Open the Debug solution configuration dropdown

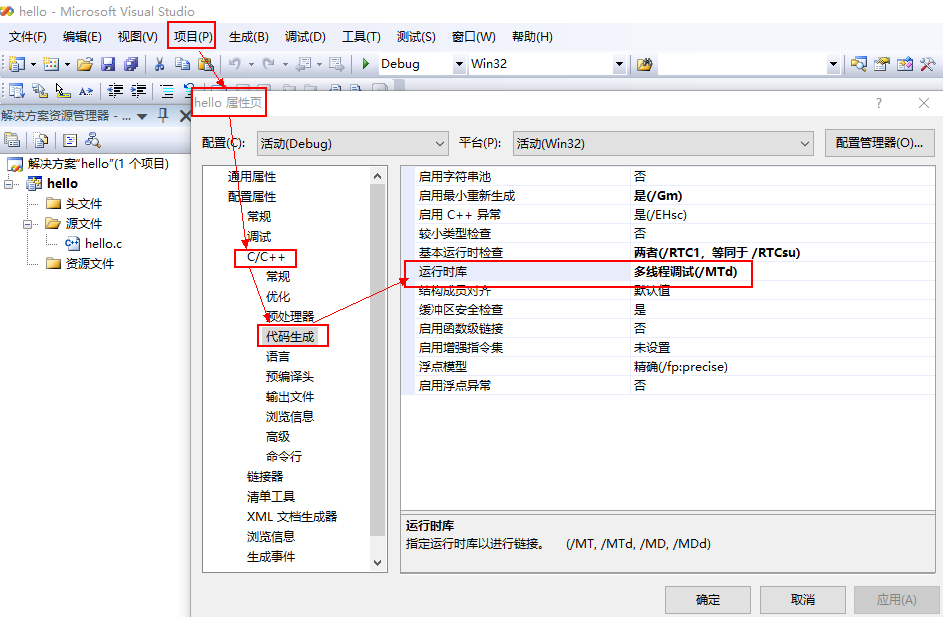click(459, 64)
